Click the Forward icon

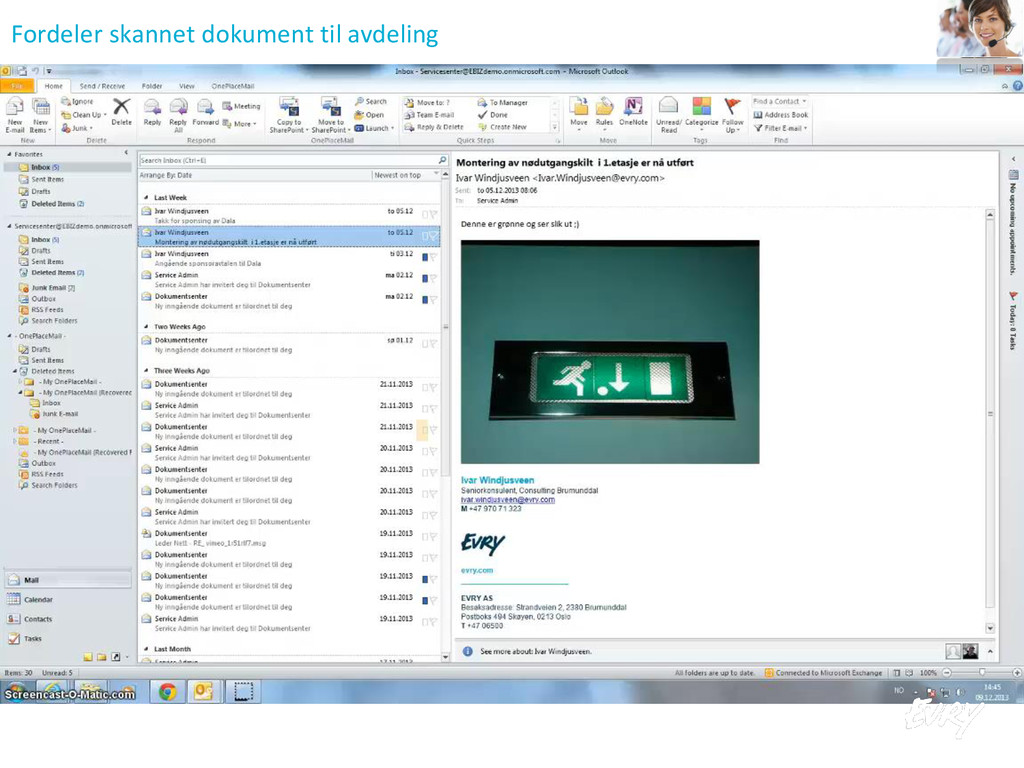click(205, 107)
